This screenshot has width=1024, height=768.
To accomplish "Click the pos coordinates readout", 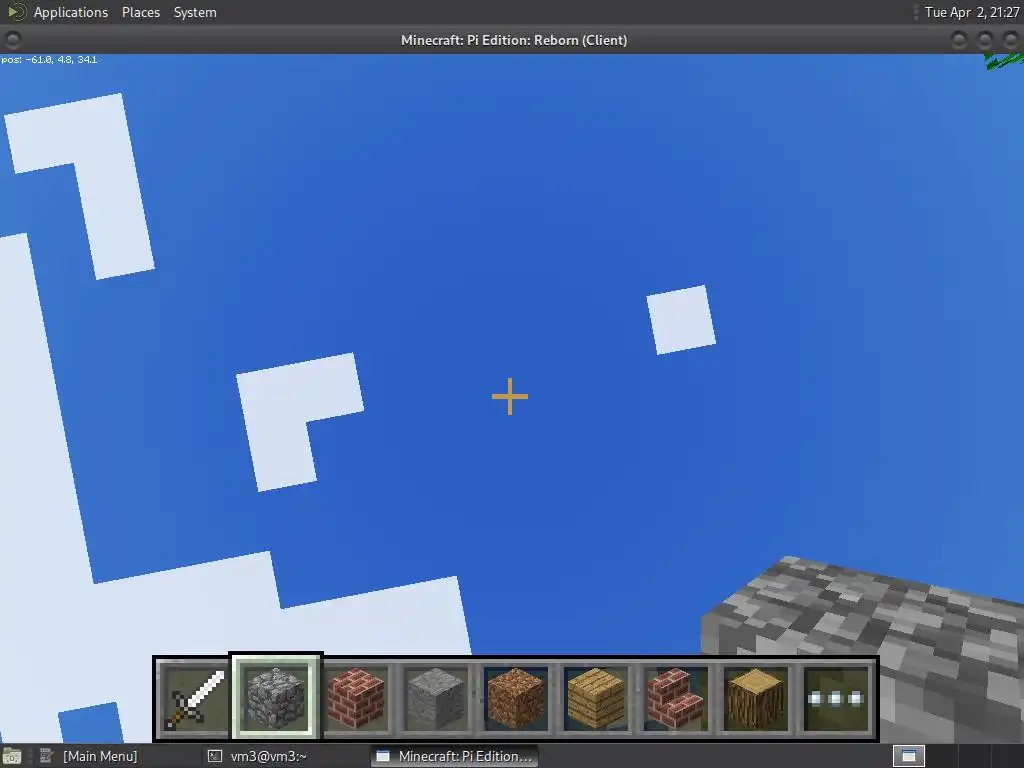I will coord(49,59).
